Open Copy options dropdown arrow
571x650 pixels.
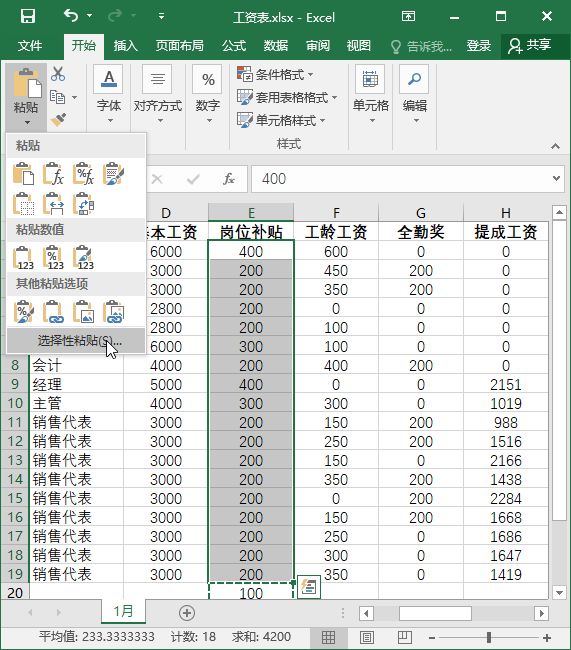(75, 97)
